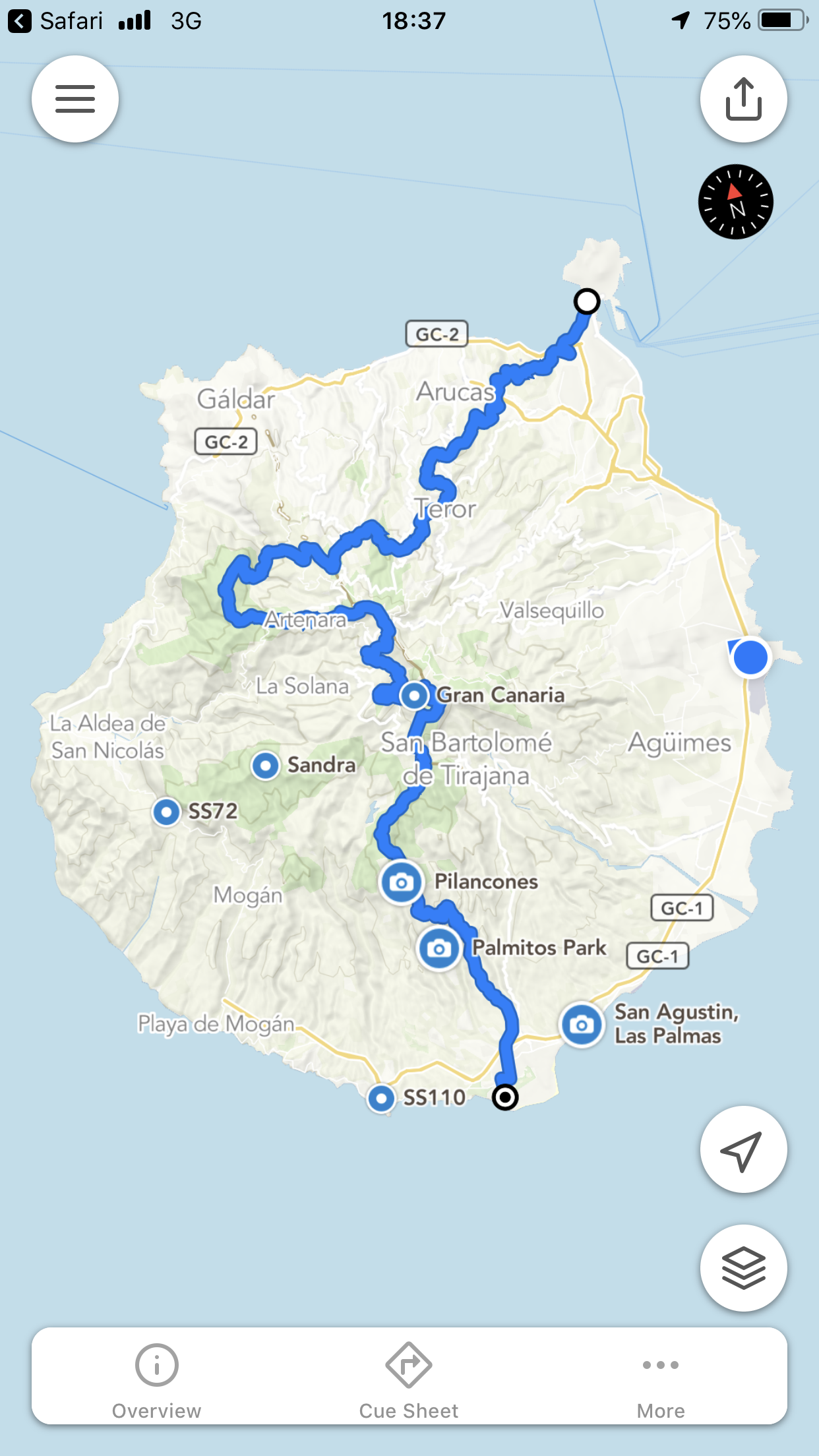Tap the route end point marker

coord(505,1097)
